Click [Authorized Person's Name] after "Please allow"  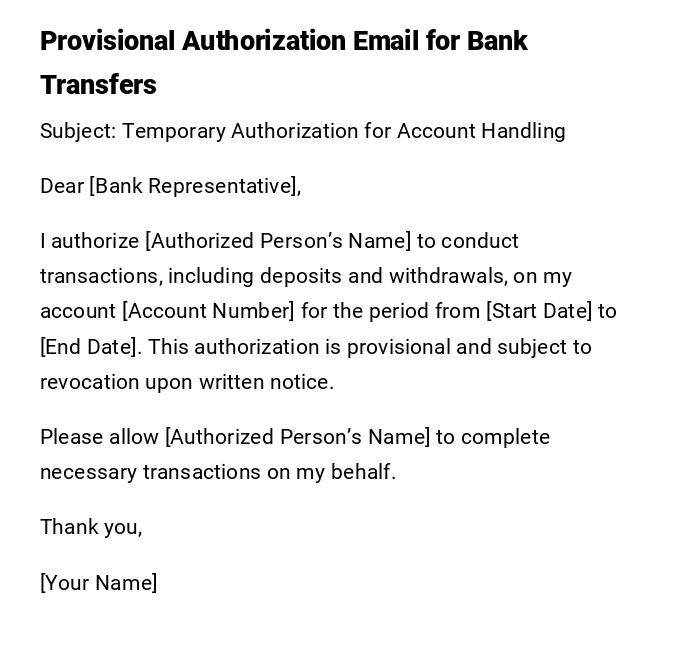[297, 437]
